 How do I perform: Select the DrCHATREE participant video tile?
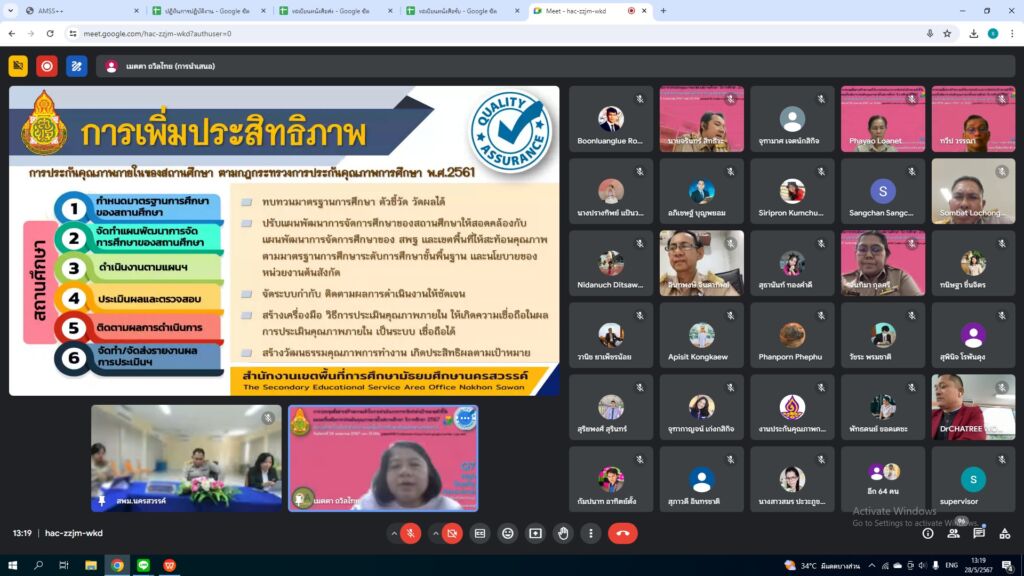coord(973,407)
